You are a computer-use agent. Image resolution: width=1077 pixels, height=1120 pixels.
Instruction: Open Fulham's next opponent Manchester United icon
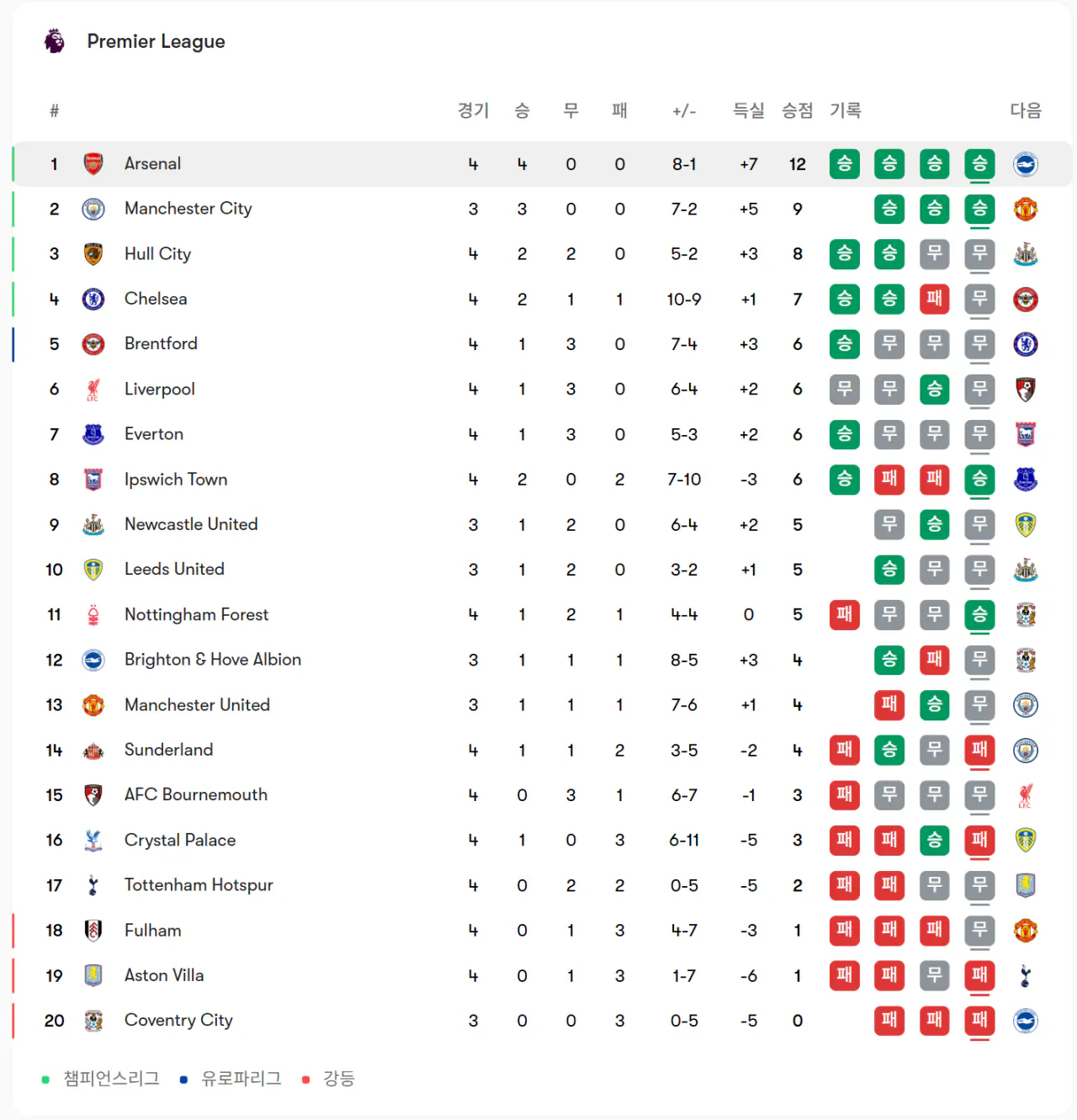pyautogui.click(x=1025, y=931)
